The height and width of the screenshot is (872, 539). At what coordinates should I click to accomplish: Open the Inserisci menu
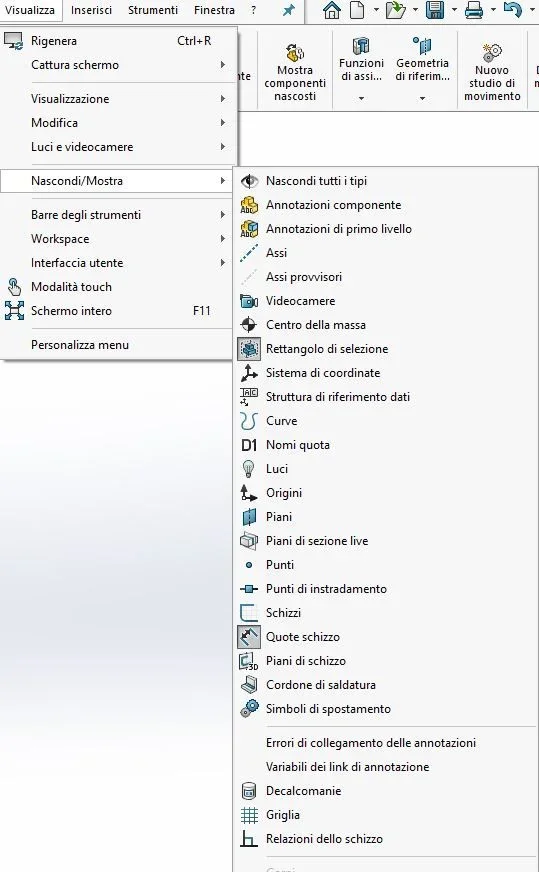point(91,10)
